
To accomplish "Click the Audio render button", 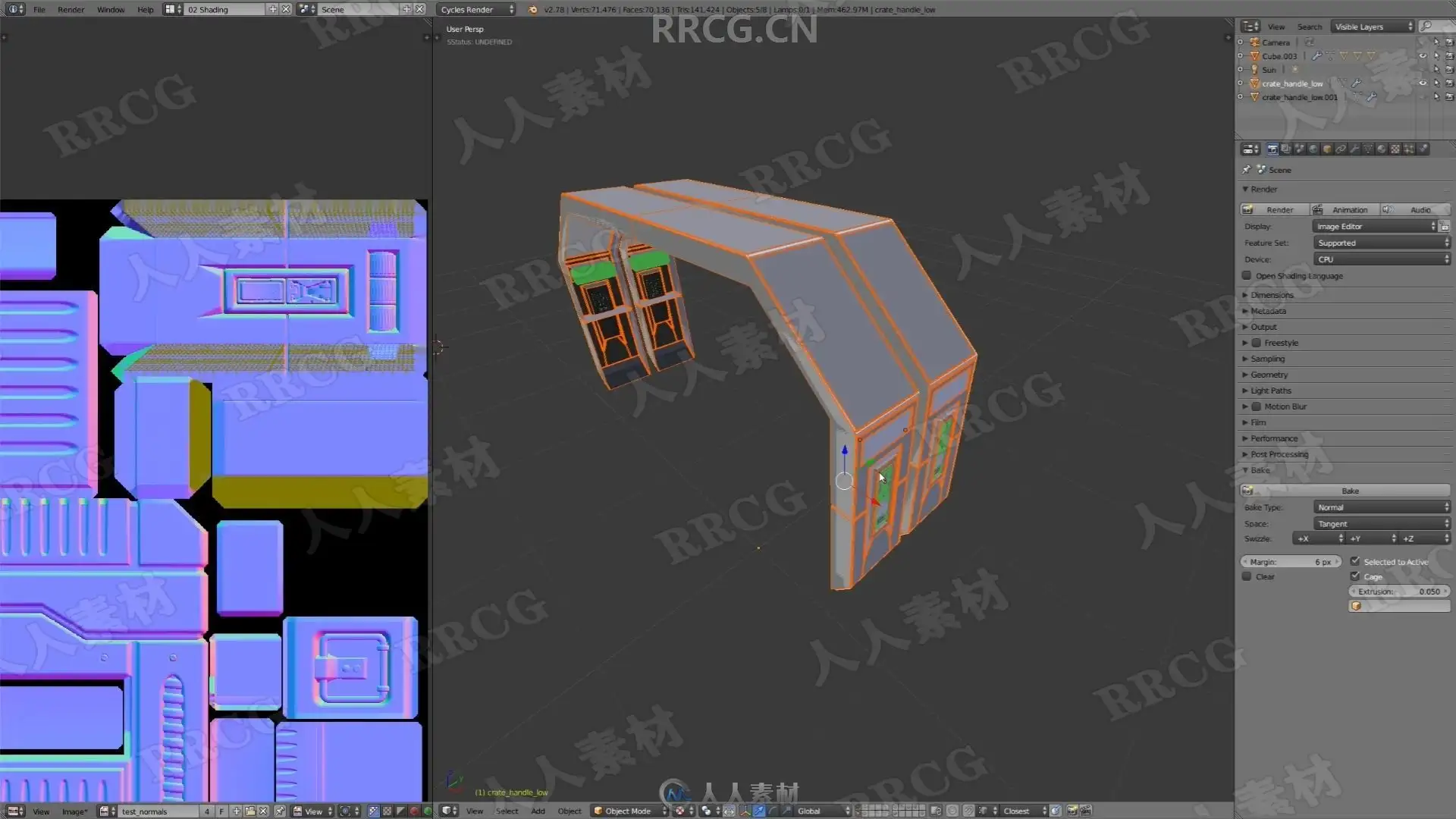I will coord(1416,209).
